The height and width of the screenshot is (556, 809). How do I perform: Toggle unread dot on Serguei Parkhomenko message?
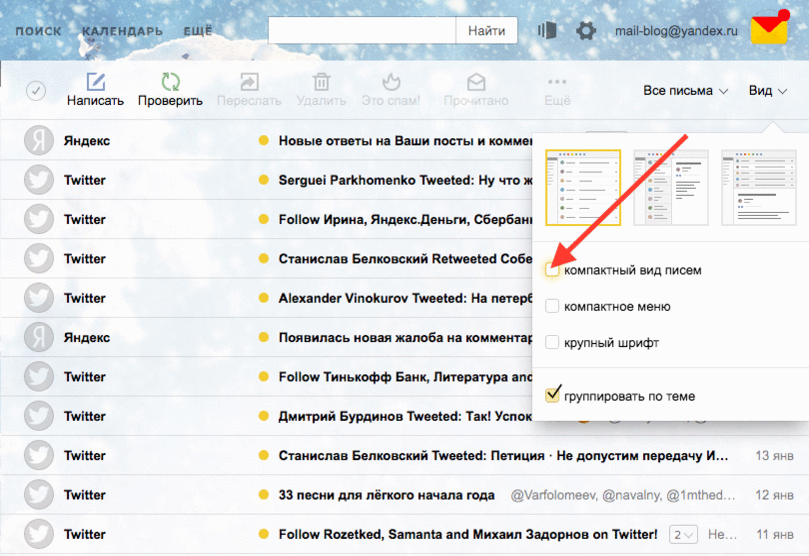pos(264,179)
